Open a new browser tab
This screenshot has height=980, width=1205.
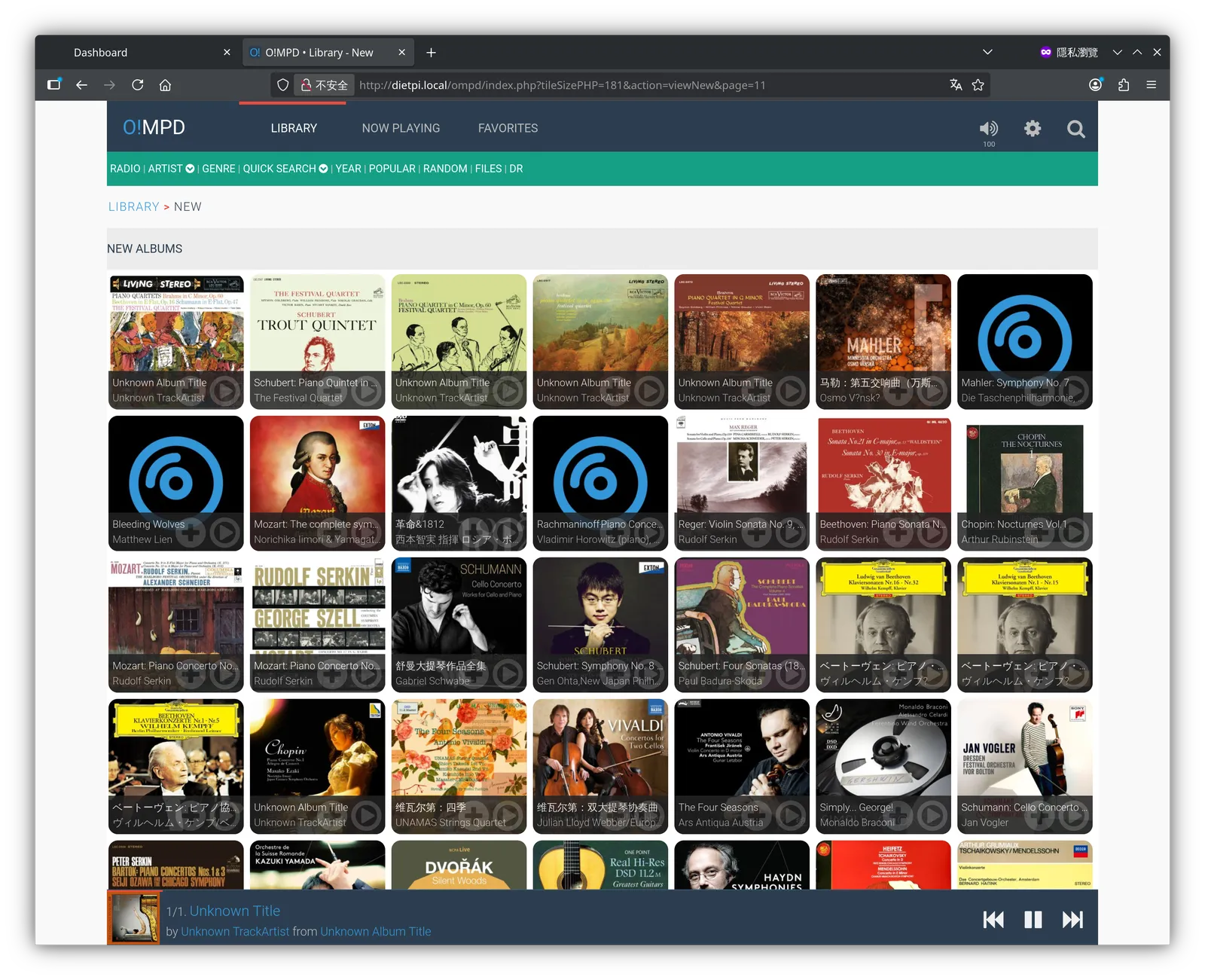click(431, 53)
